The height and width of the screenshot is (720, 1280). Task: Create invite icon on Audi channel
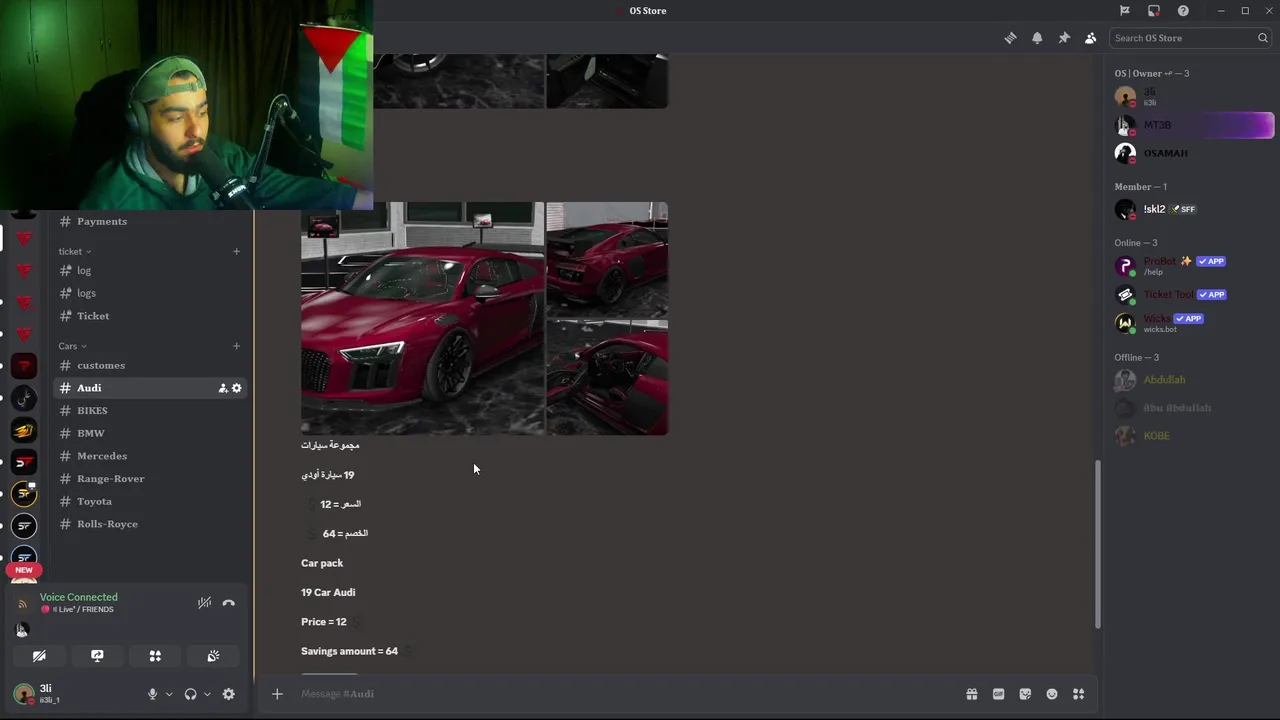(x=222, y=388)
